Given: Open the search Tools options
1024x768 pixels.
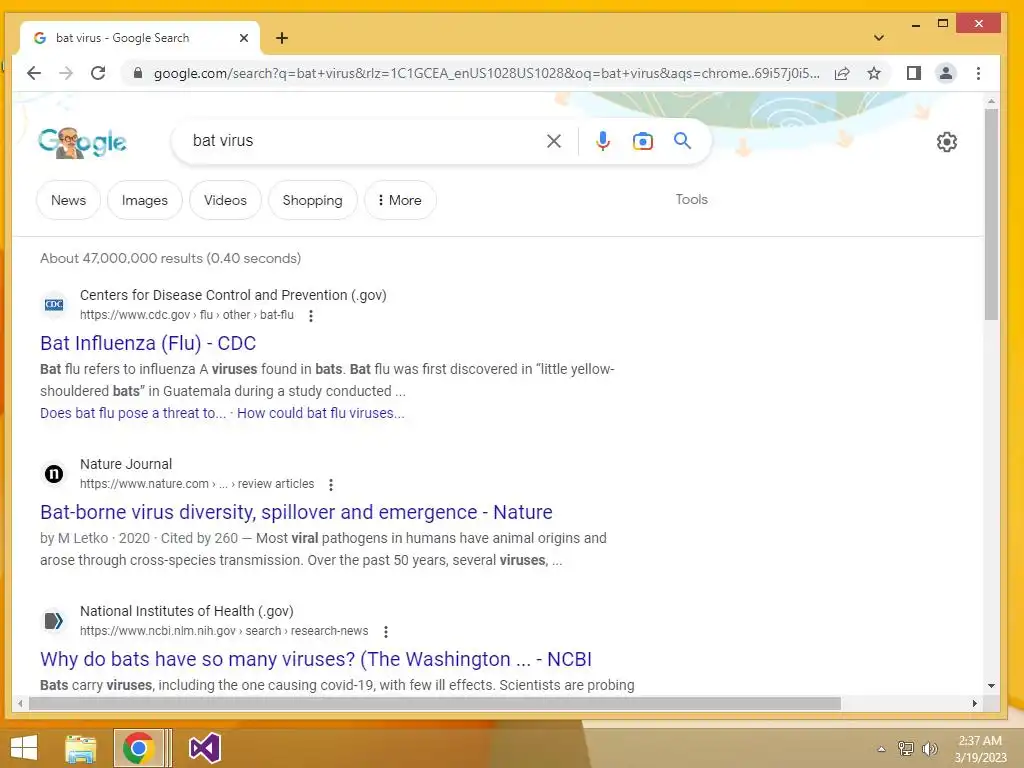Looking at the screenshot, I should pyautogui.click(x=692, y=199).
